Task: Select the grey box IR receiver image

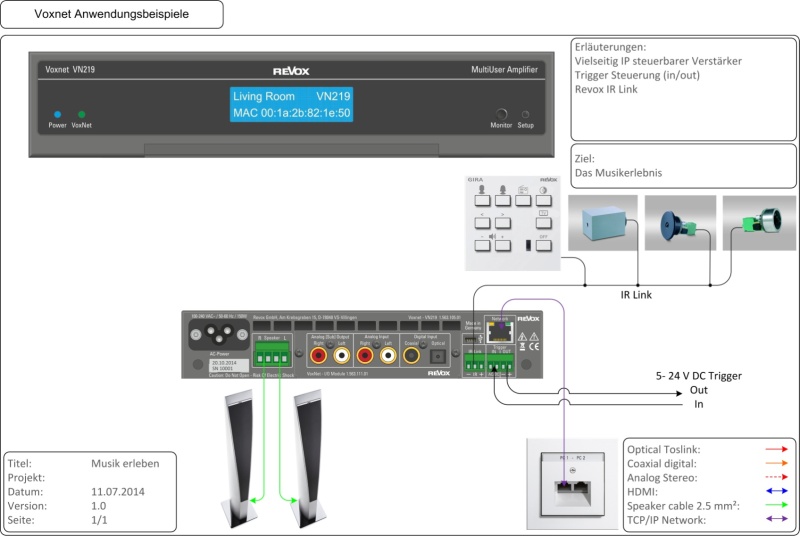Action: pyautogui.click(x=603, y=223)
